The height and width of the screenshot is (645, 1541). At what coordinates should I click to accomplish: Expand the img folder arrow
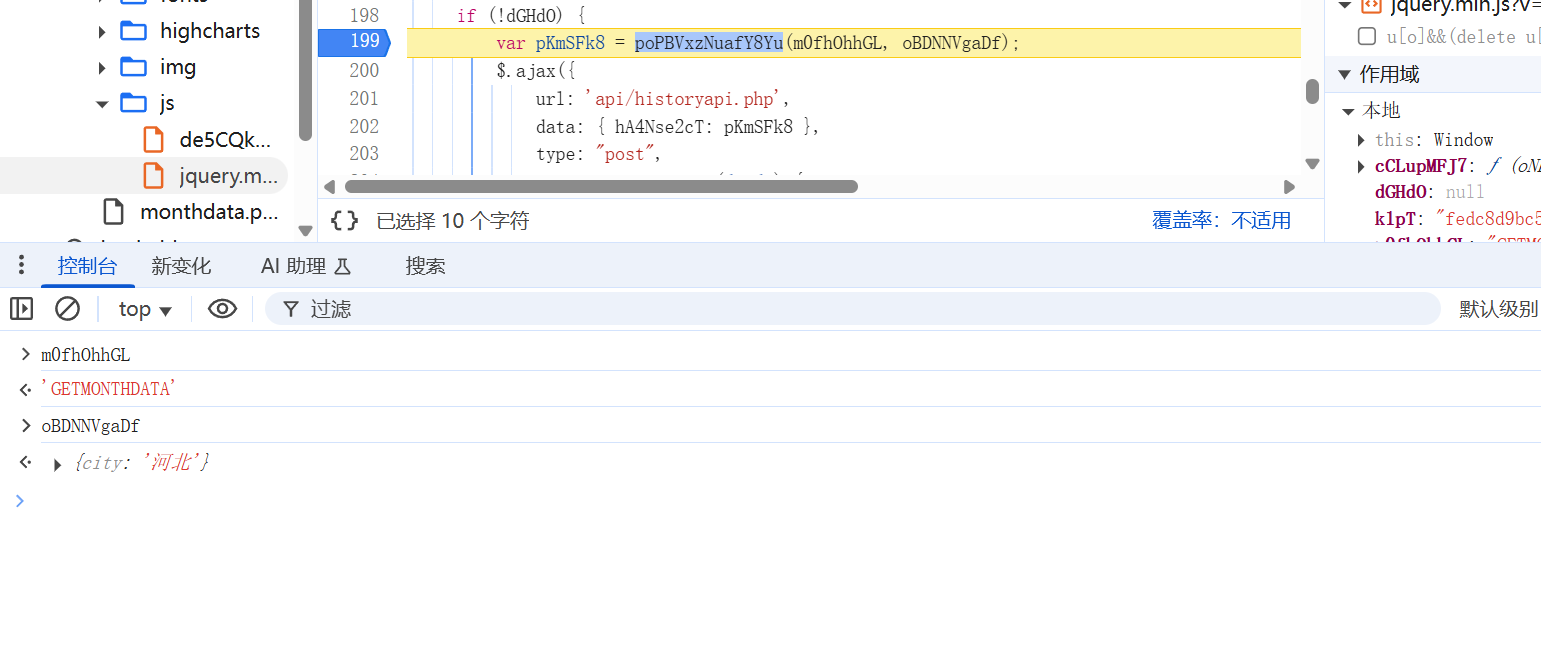click(102, 68)
